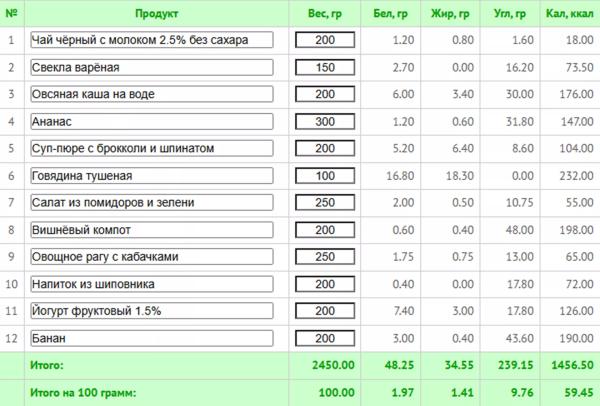Focus the 'Овсяная каша на воде' field
Viewport: 600px width, 406px height.
151,94
